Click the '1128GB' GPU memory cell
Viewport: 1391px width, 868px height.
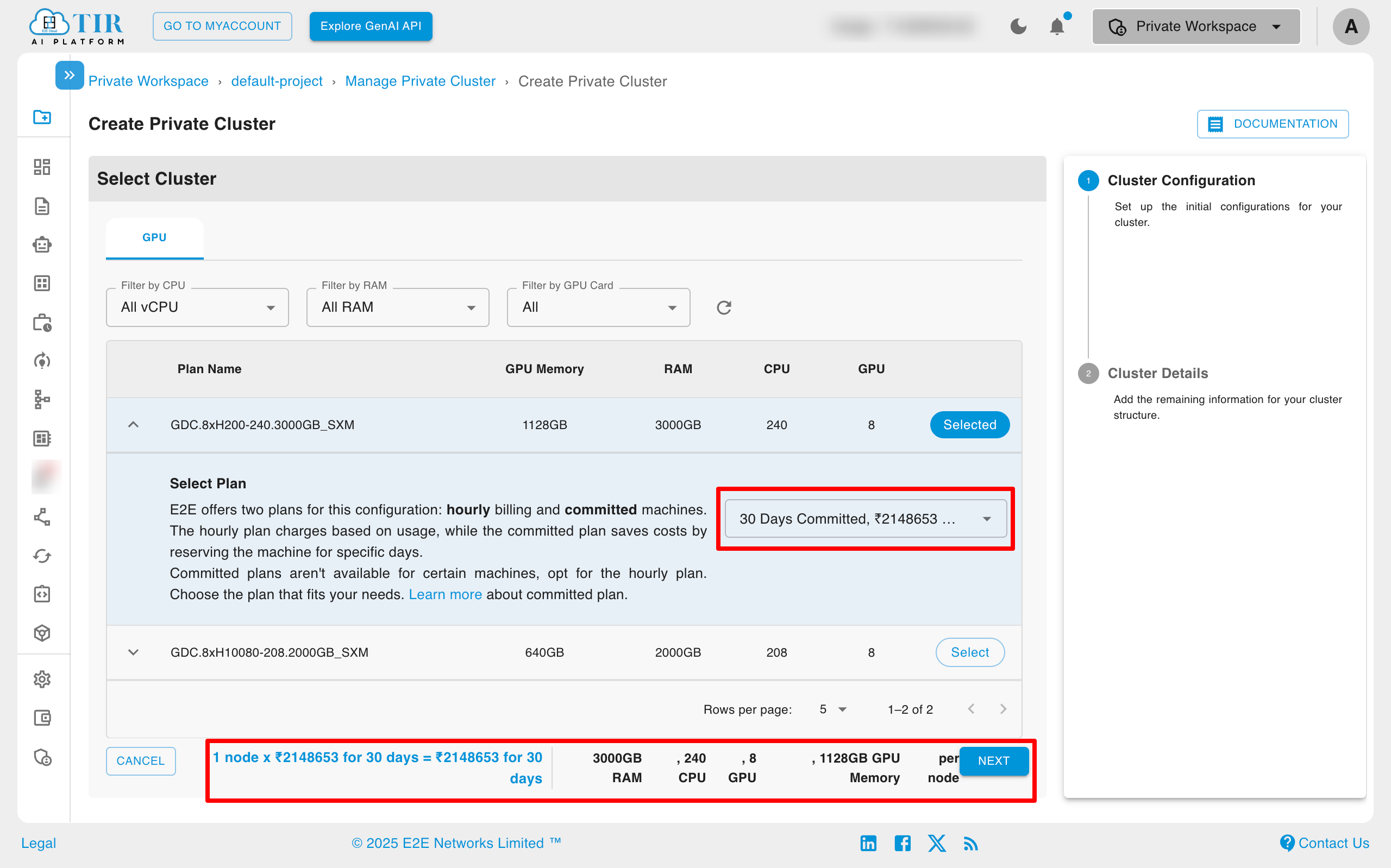click(x=544, y=425)
